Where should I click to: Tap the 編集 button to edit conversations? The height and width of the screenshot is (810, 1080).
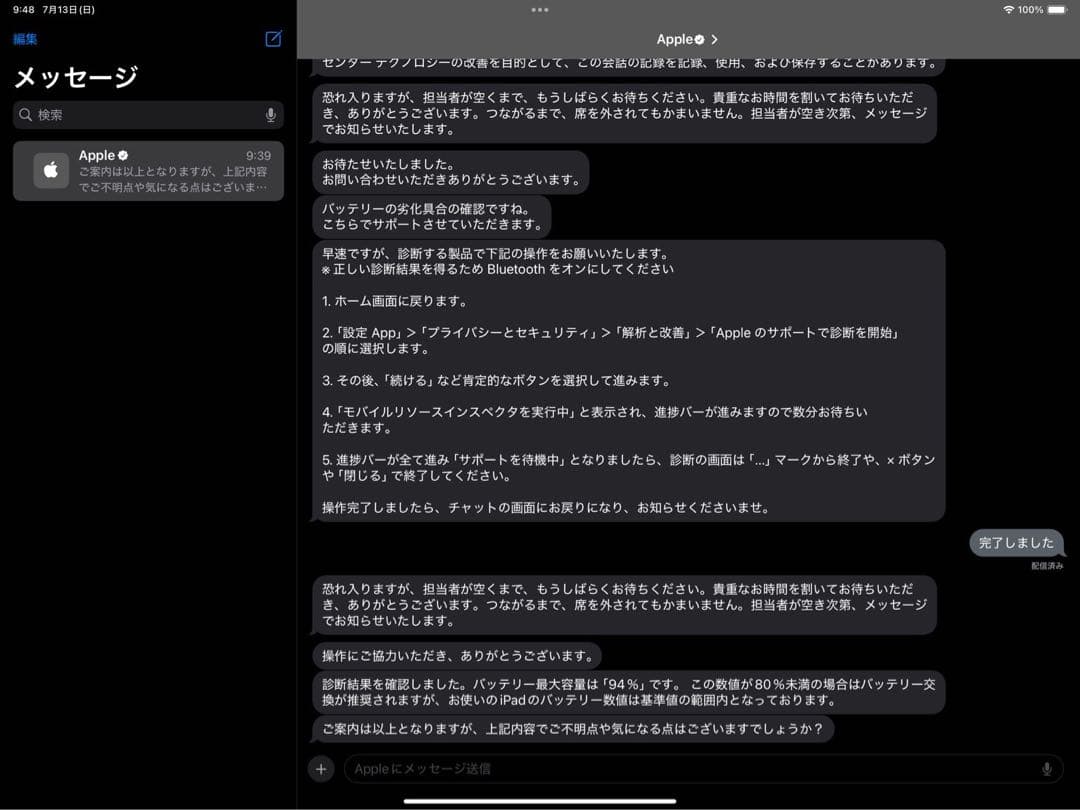click(x=23, y=38)
